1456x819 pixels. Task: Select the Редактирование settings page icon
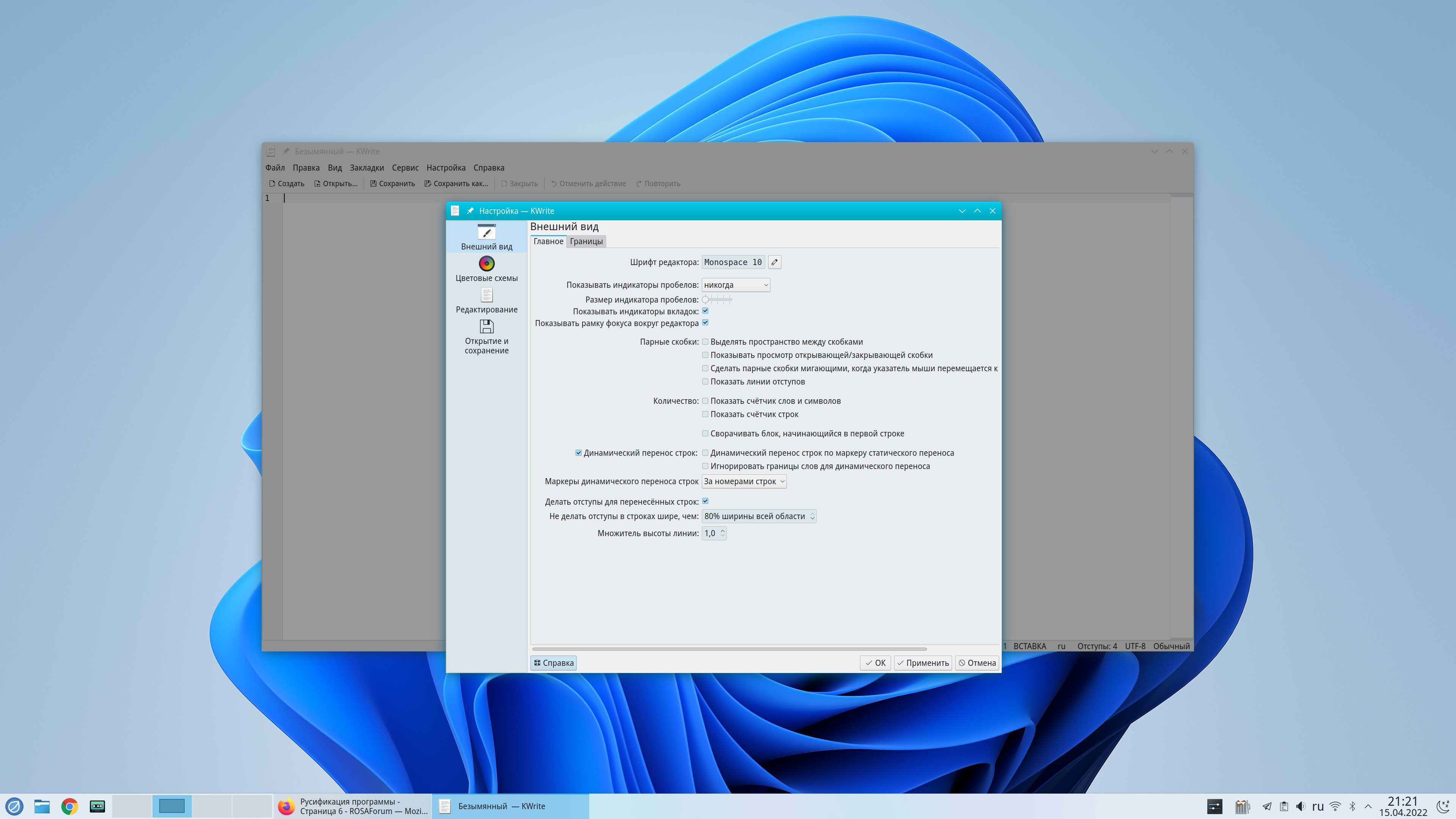486,300
